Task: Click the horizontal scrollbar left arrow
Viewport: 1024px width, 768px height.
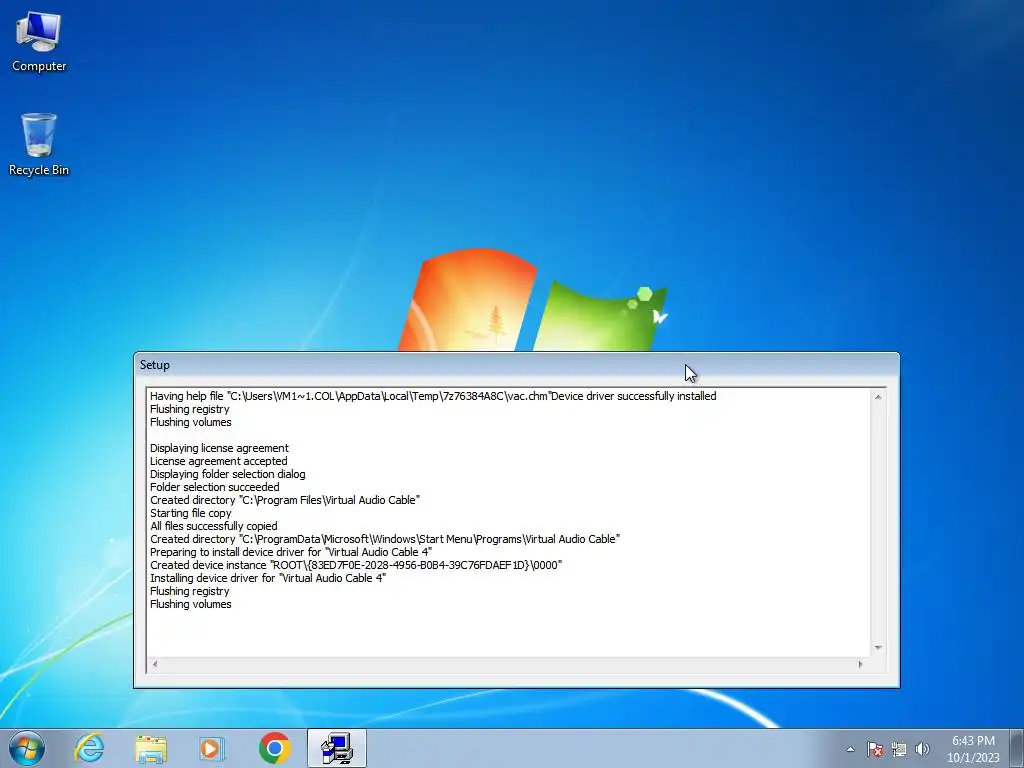Action: pos(155,664)
